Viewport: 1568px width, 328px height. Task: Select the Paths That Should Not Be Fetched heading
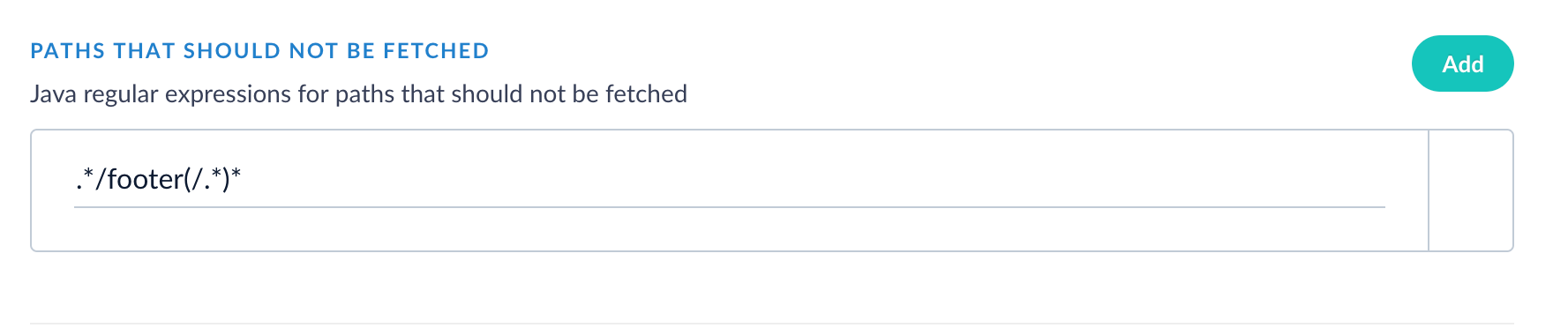click(x=259, y=51)
